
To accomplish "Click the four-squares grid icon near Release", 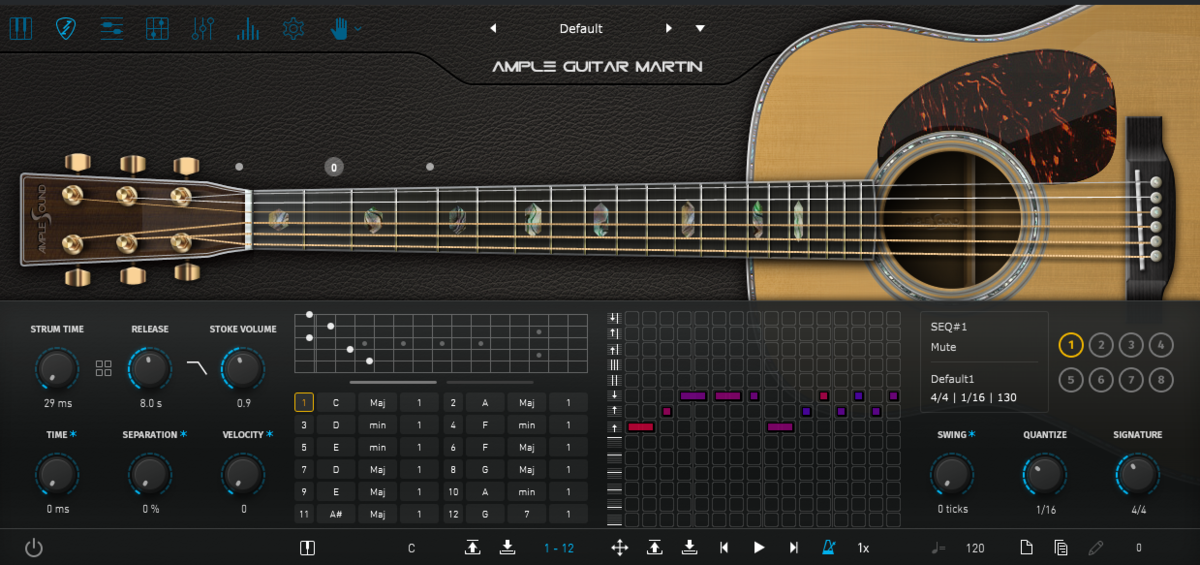I will [x=104, y=368].
